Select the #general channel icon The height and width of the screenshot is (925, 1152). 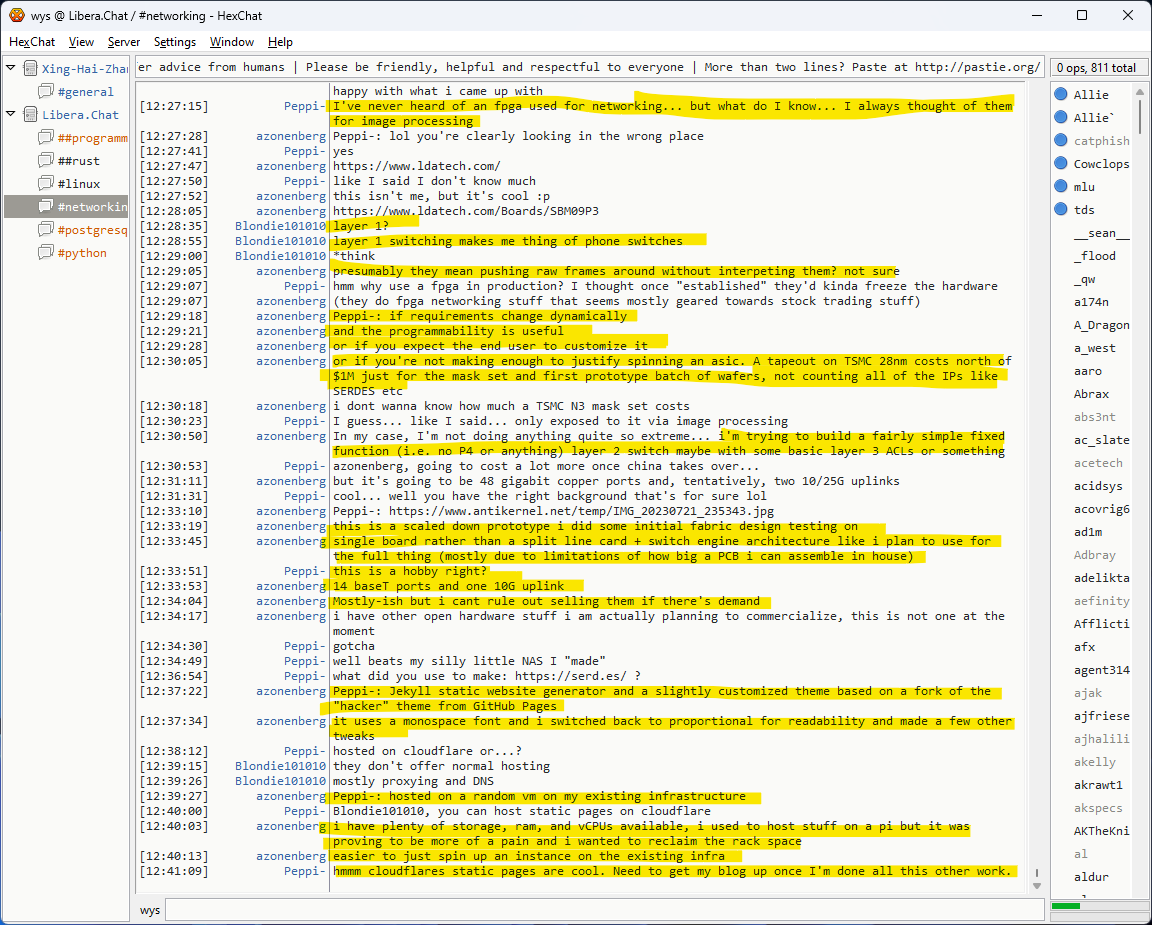click(45, 92)
